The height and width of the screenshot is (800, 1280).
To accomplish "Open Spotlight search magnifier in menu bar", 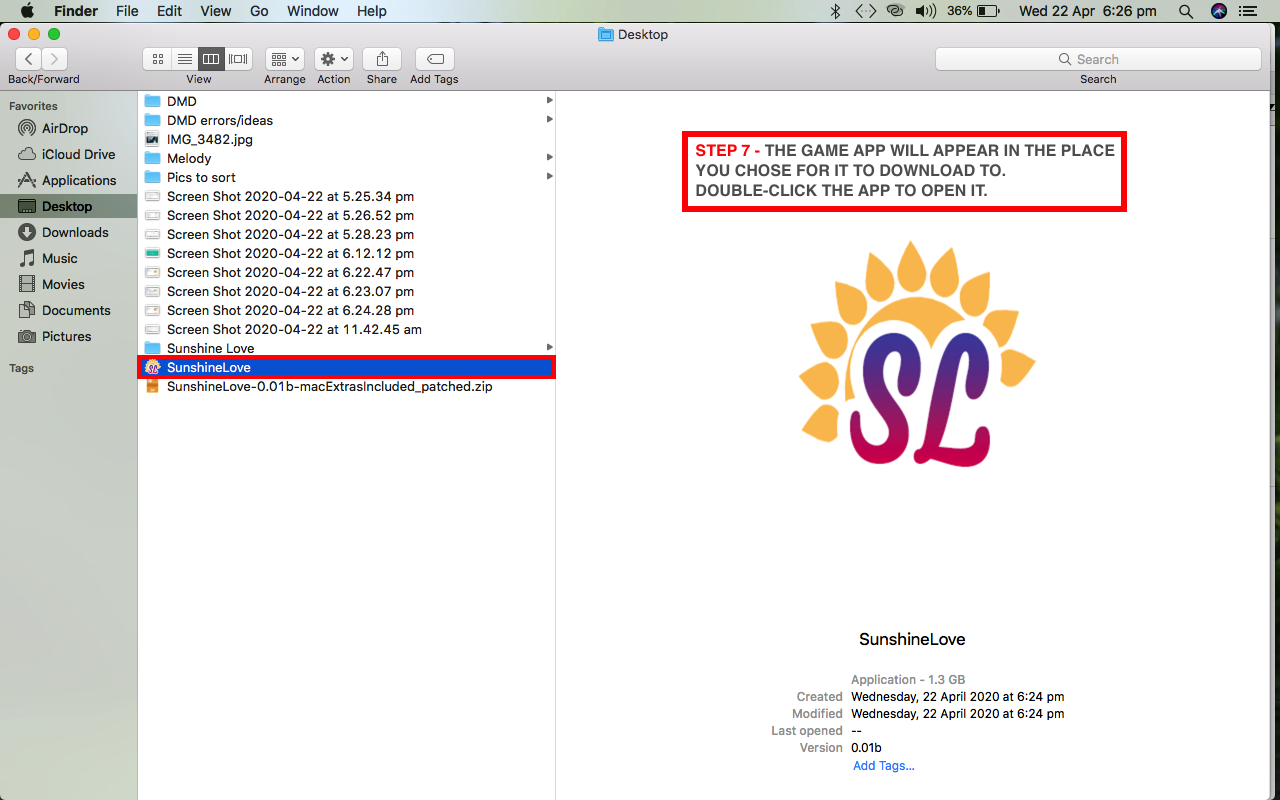I will 1186,11.
